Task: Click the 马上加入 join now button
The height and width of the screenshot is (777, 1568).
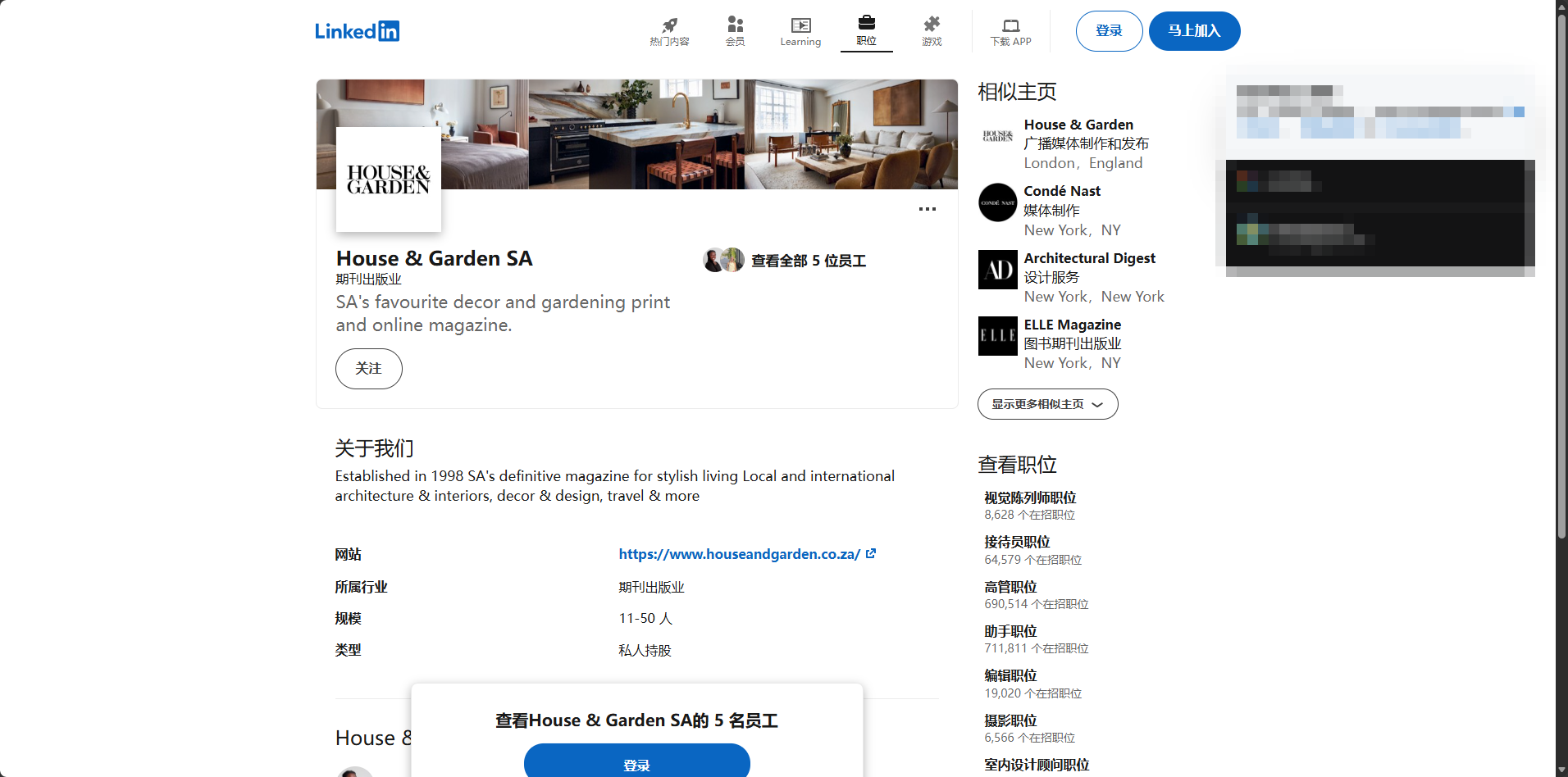Action: [1194, 31]
